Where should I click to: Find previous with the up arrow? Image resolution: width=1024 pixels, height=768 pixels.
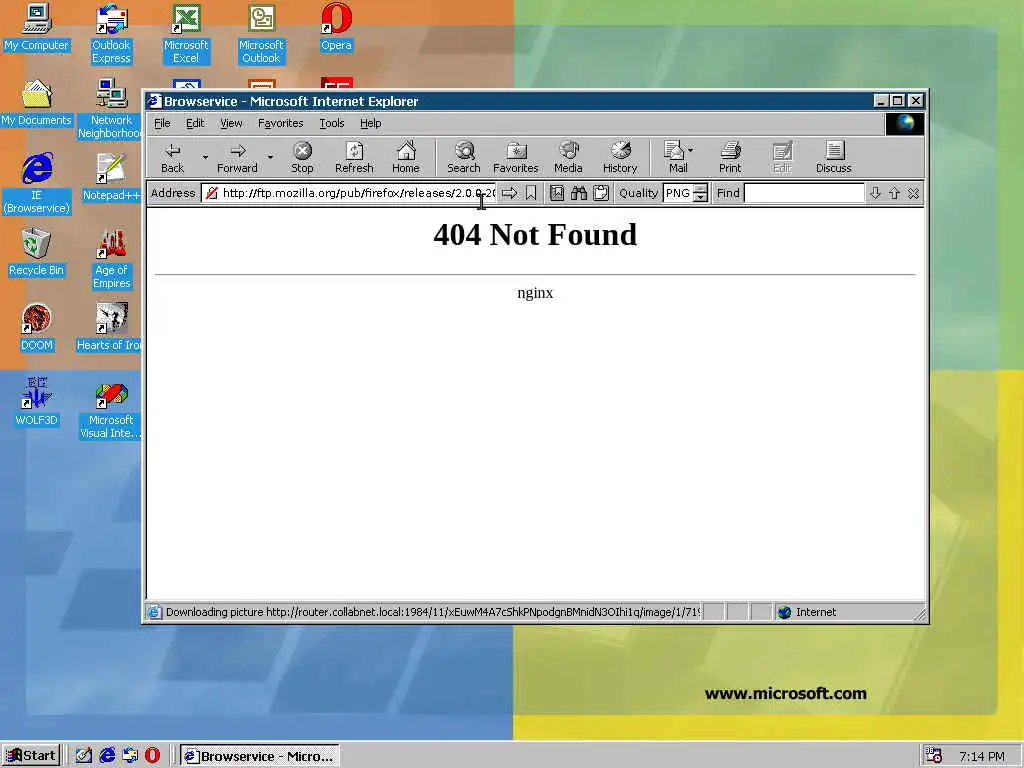point(894,193)
